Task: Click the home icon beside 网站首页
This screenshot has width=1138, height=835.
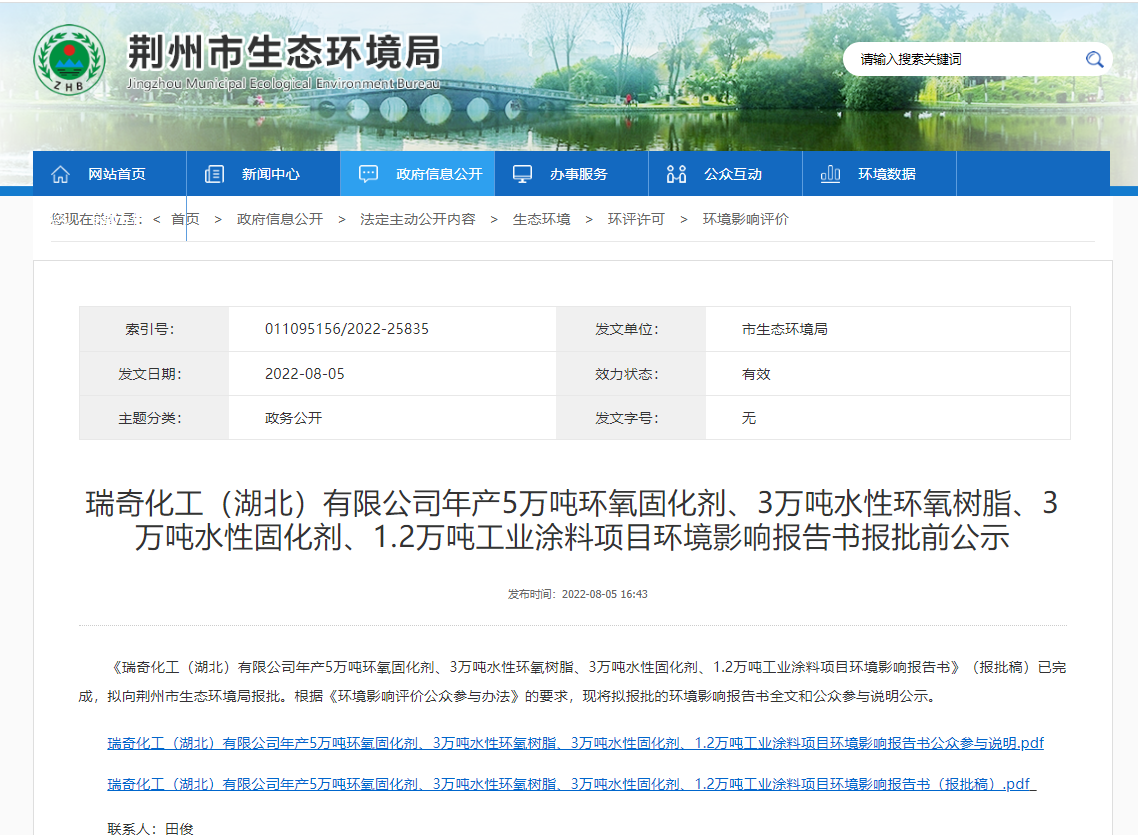Action: click(x=60, y=174)
